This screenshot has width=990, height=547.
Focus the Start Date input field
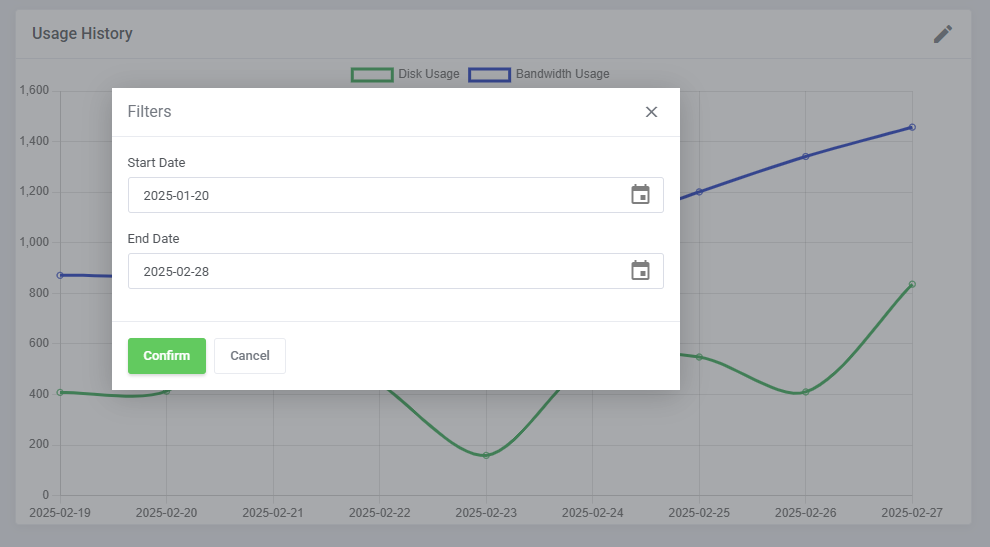click(395, 195)
